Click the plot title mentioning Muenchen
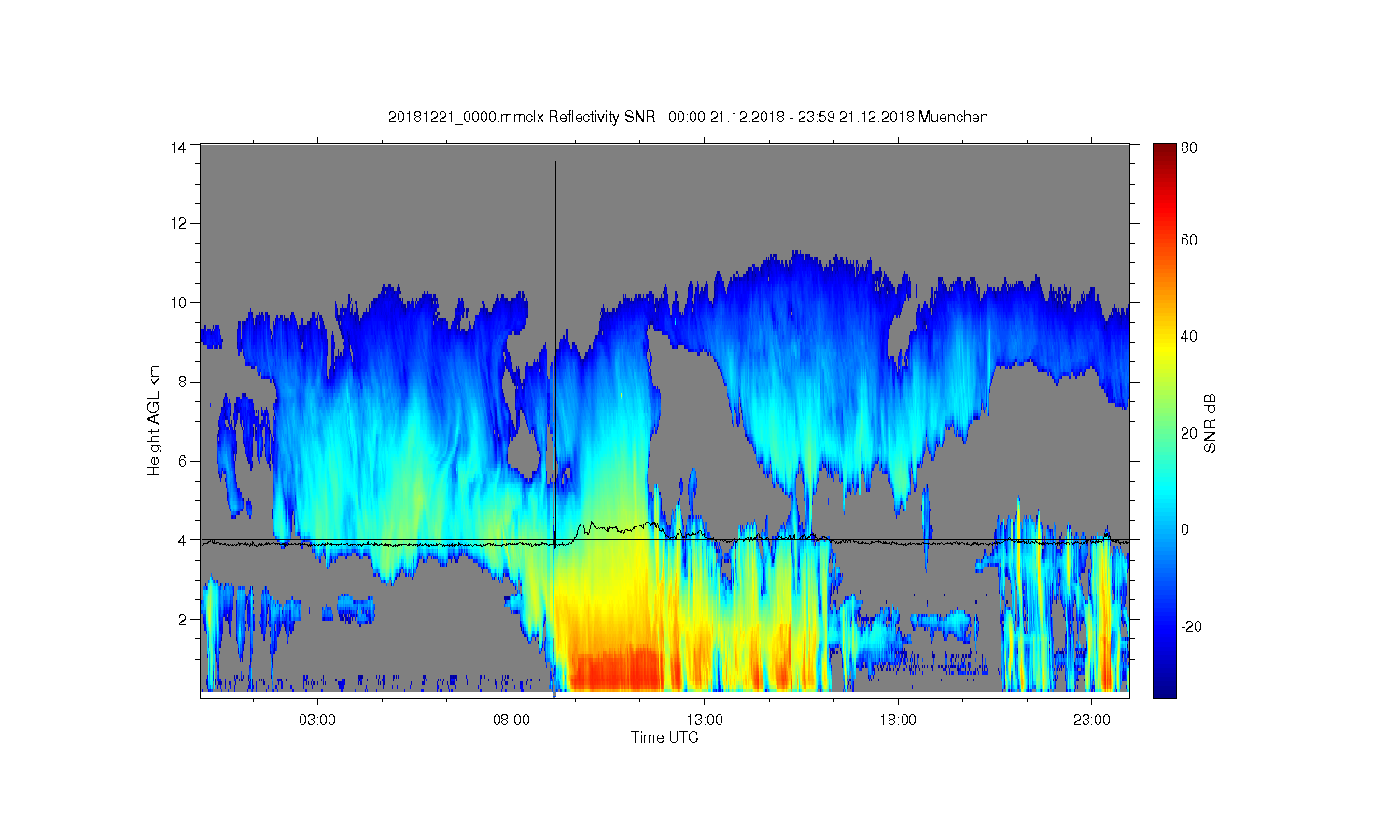 click(x=688, y=117)
